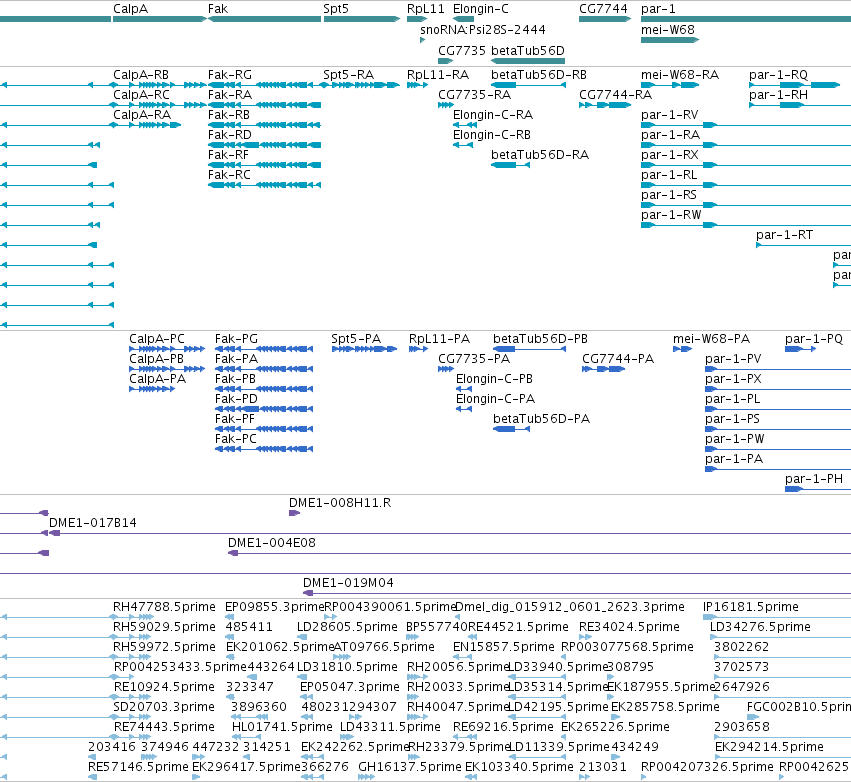Viewport: 851px width, 782px height.
Task: Select the Fak-RC transcript label
Action: pyautogui.click(x=229, y=175)
